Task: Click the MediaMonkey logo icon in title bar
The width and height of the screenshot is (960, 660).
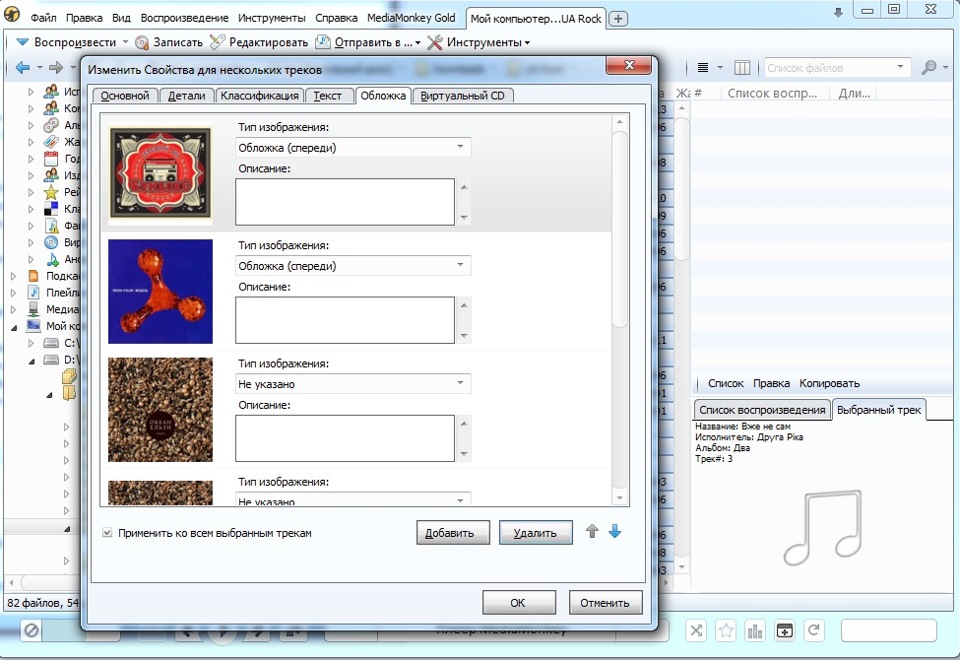Action: click(12, 13)
